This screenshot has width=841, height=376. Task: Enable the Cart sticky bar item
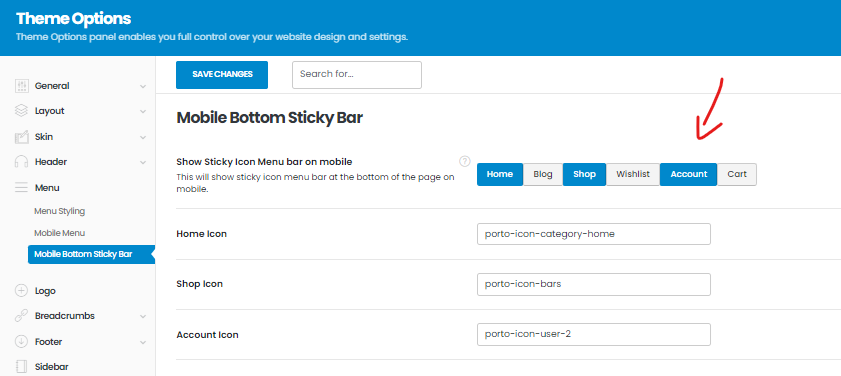coord(737,174)
